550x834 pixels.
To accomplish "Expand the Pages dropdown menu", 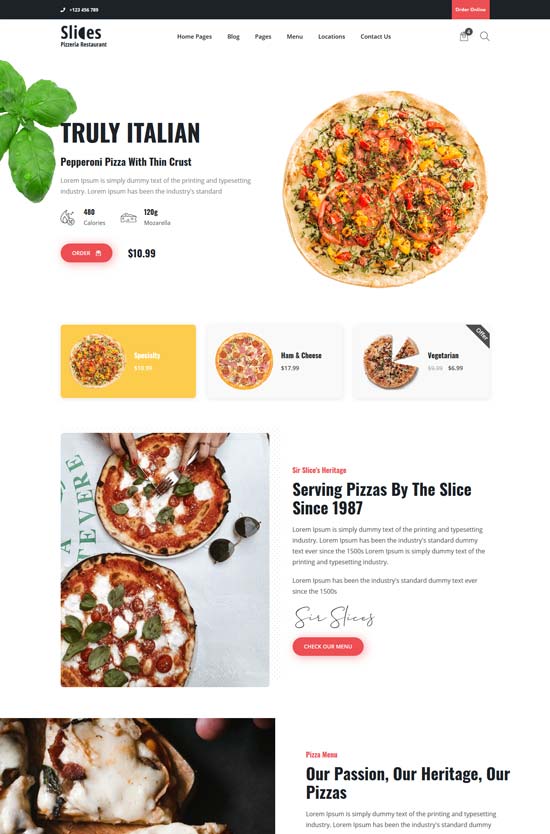I will 263,37.
